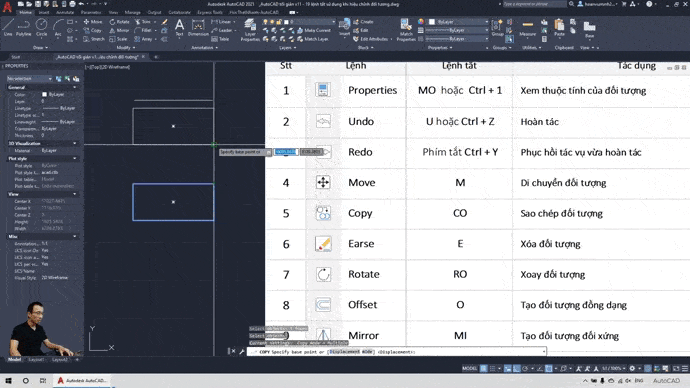
Task: Click the Plot/Print icon in quick access toolbar
Action: click(x=72, y=4)
